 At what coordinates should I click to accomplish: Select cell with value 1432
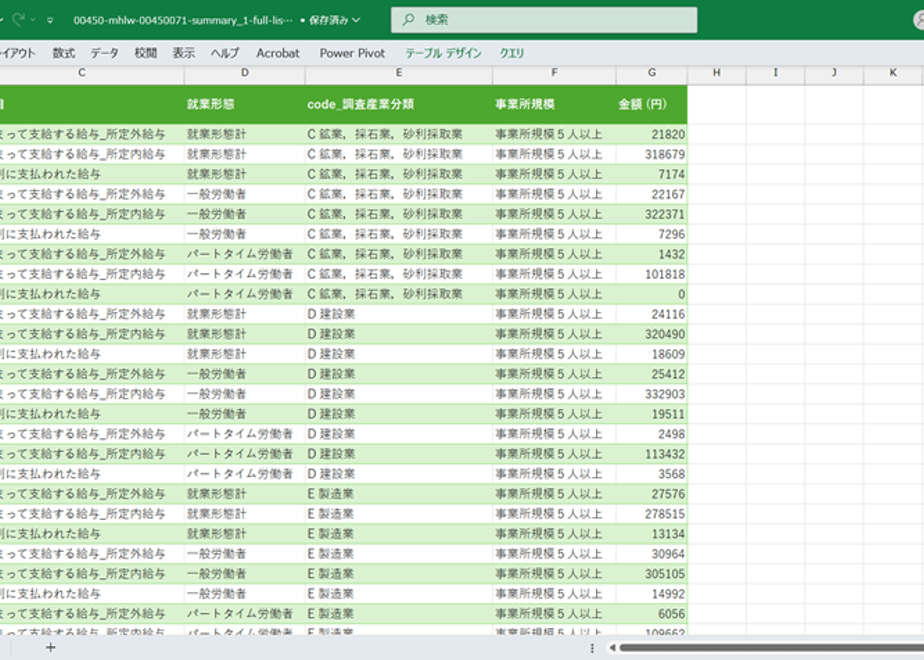[652, 255]
